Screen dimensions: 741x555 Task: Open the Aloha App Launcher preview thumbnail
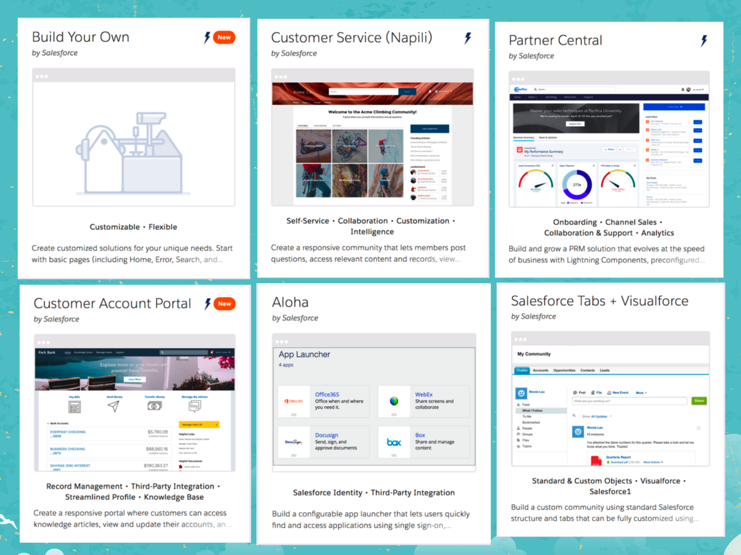point(374,403)
